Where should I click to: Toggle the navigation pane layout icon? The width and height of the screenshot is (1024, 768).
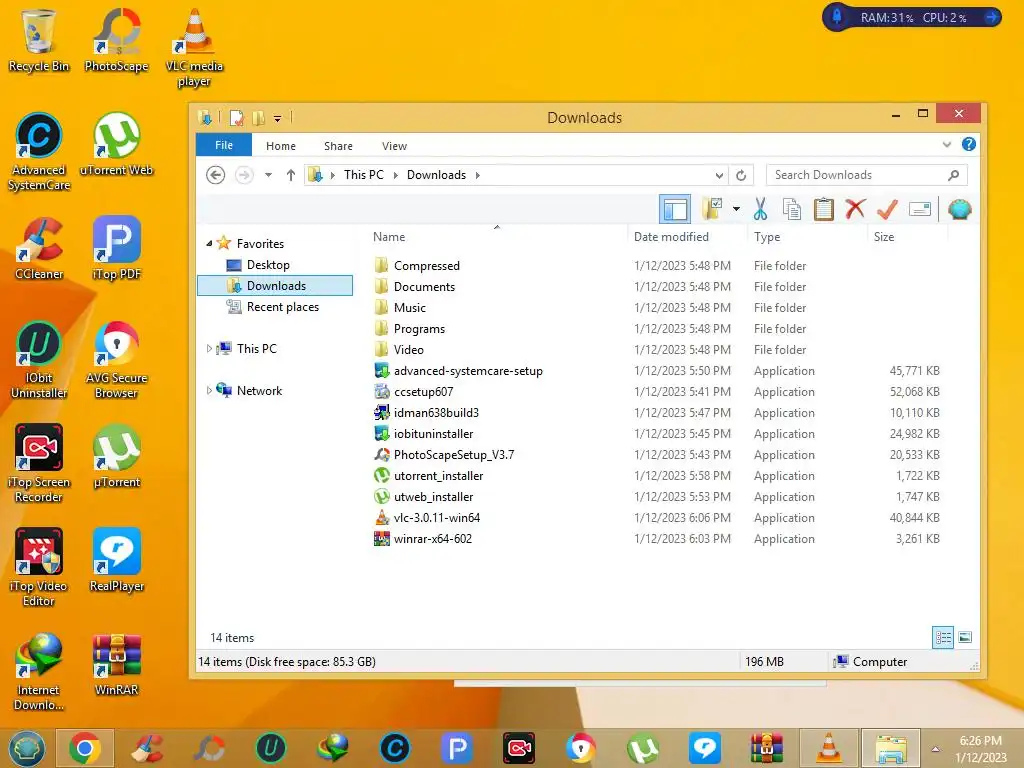click(675, 210)
